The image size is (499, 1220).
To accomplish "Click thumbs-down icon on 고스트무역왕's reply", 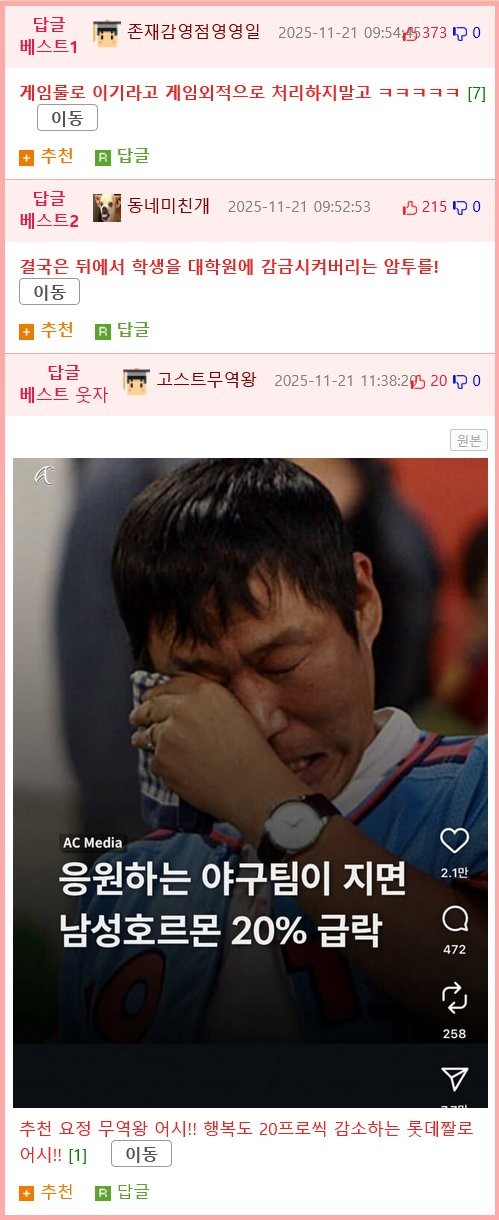I will 460,381.
